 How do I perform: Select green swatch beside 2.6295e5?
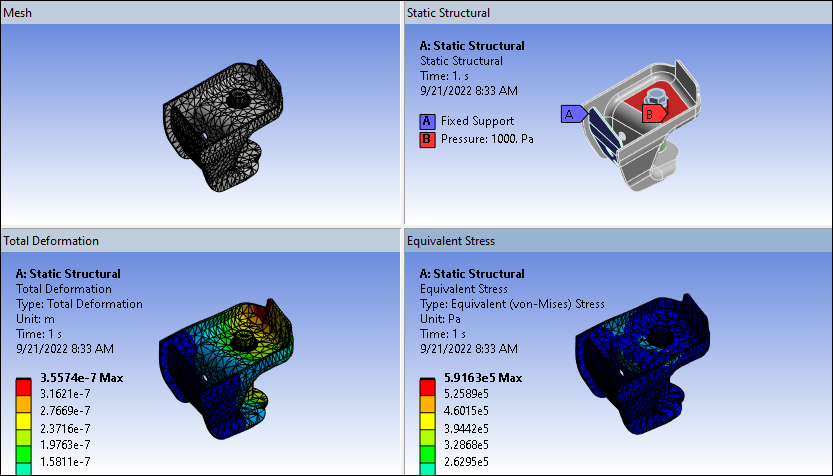coord(427,455)
